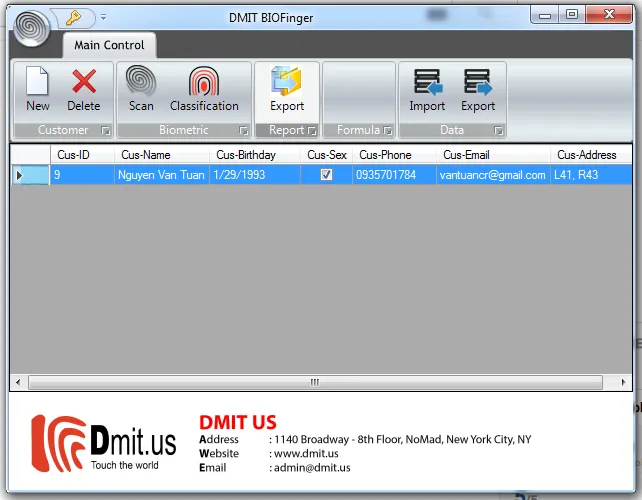Image resolution: width=642 pixels, height=500 pixels.
Task: Select the email cell vantuancr@gmail.com
Action: [x=493, y=175]
